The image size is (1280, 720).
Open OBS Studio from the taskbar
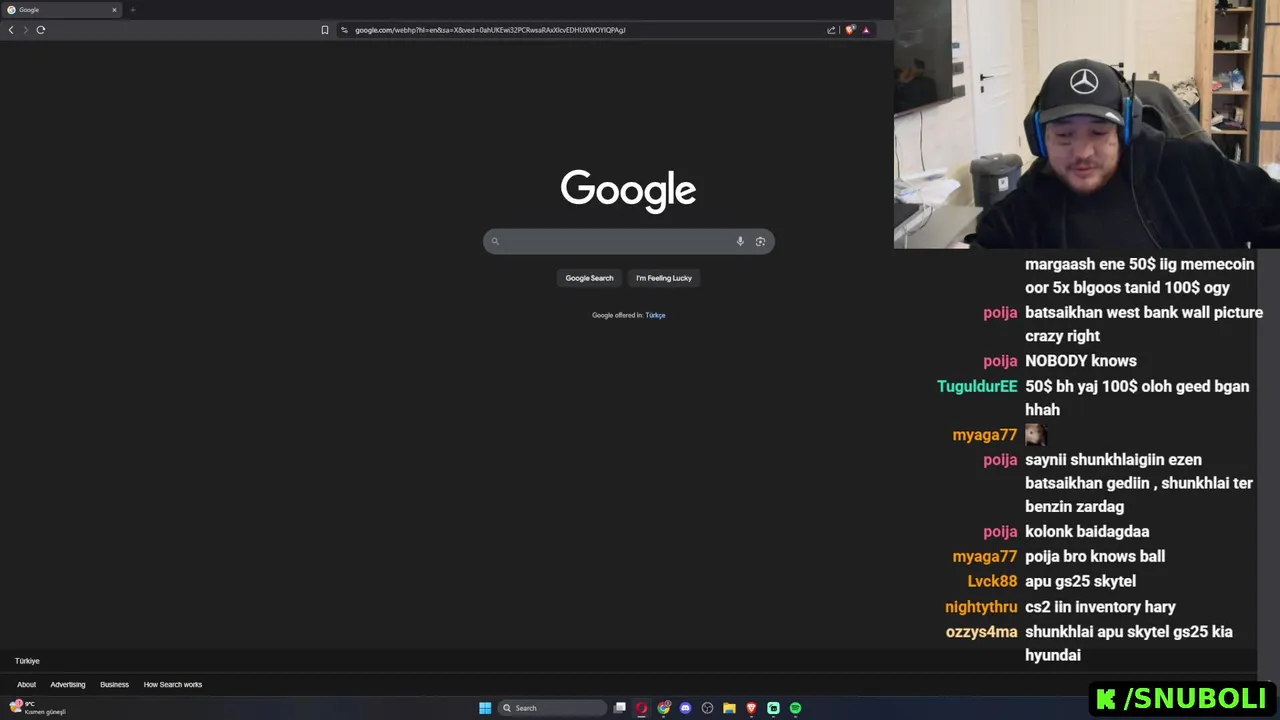coord(708,708)
